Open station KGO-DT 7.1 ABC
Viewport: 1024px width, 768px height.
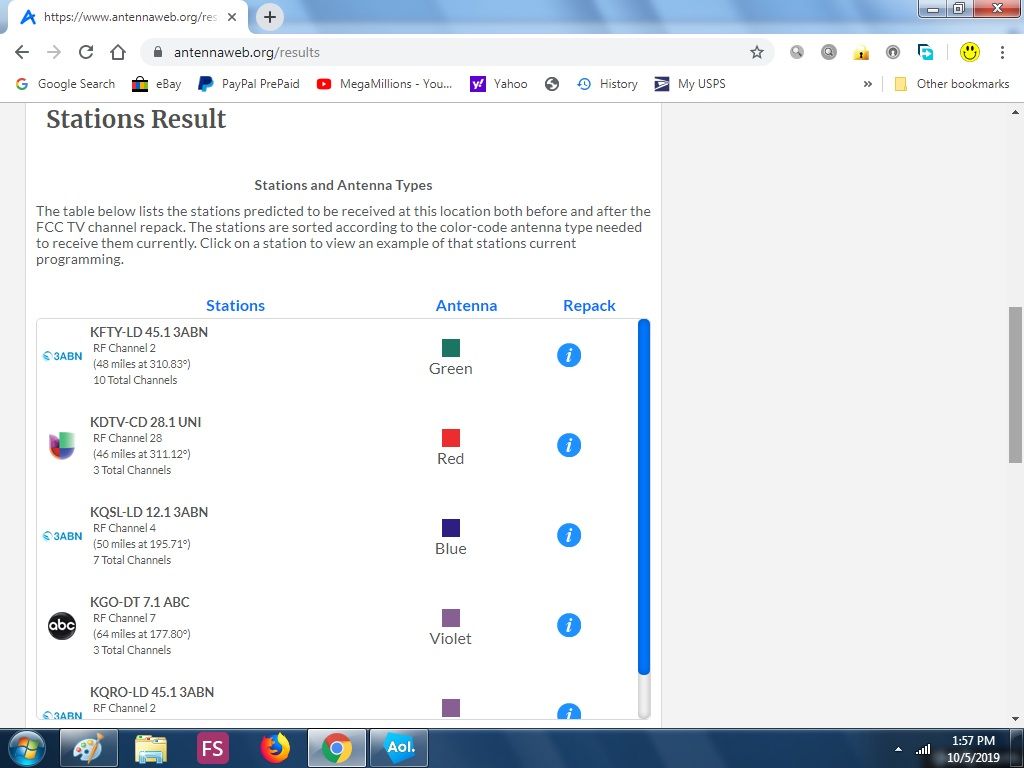140,602
